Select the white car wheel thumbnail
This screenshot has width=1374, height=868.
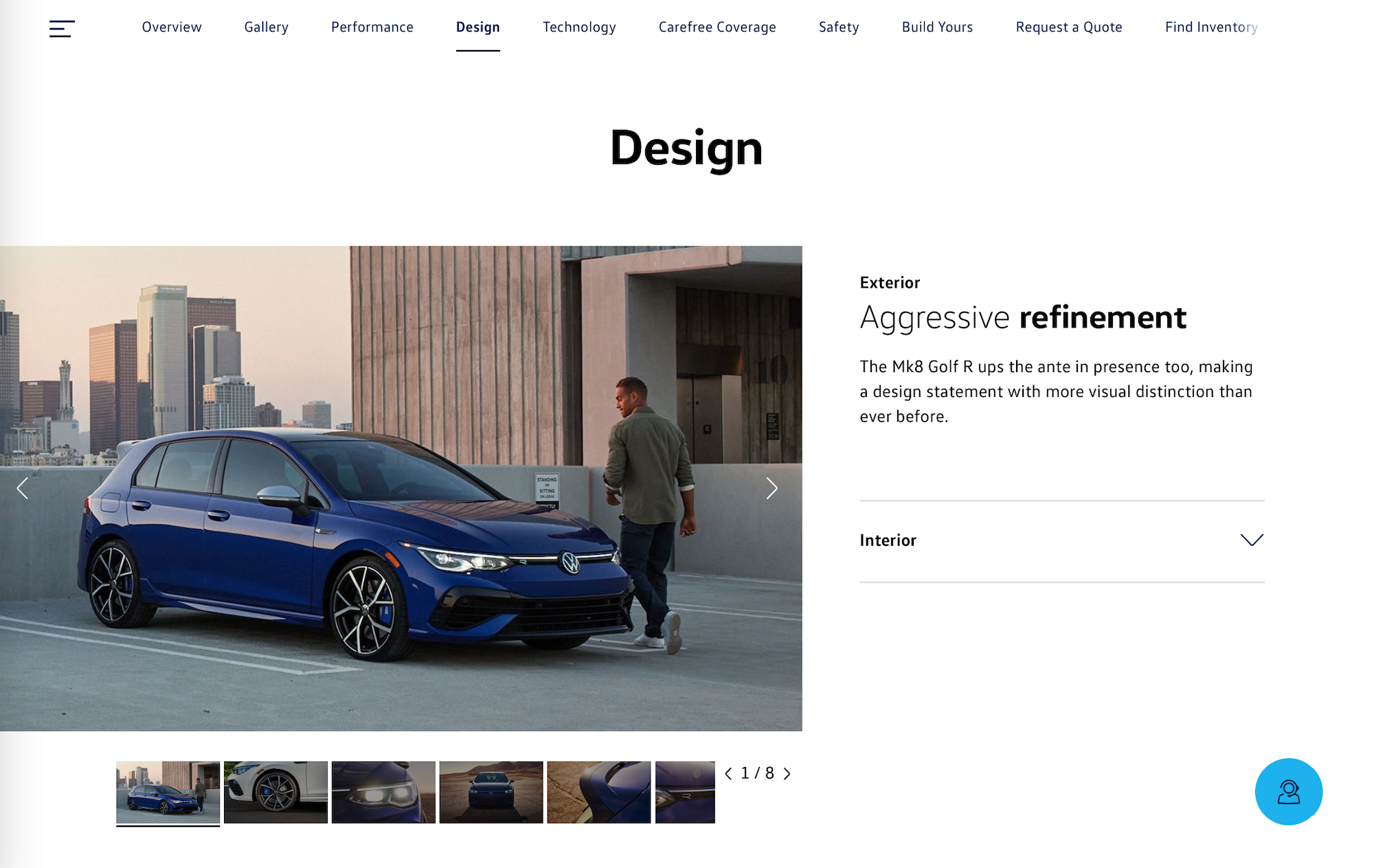coord(275,792)
